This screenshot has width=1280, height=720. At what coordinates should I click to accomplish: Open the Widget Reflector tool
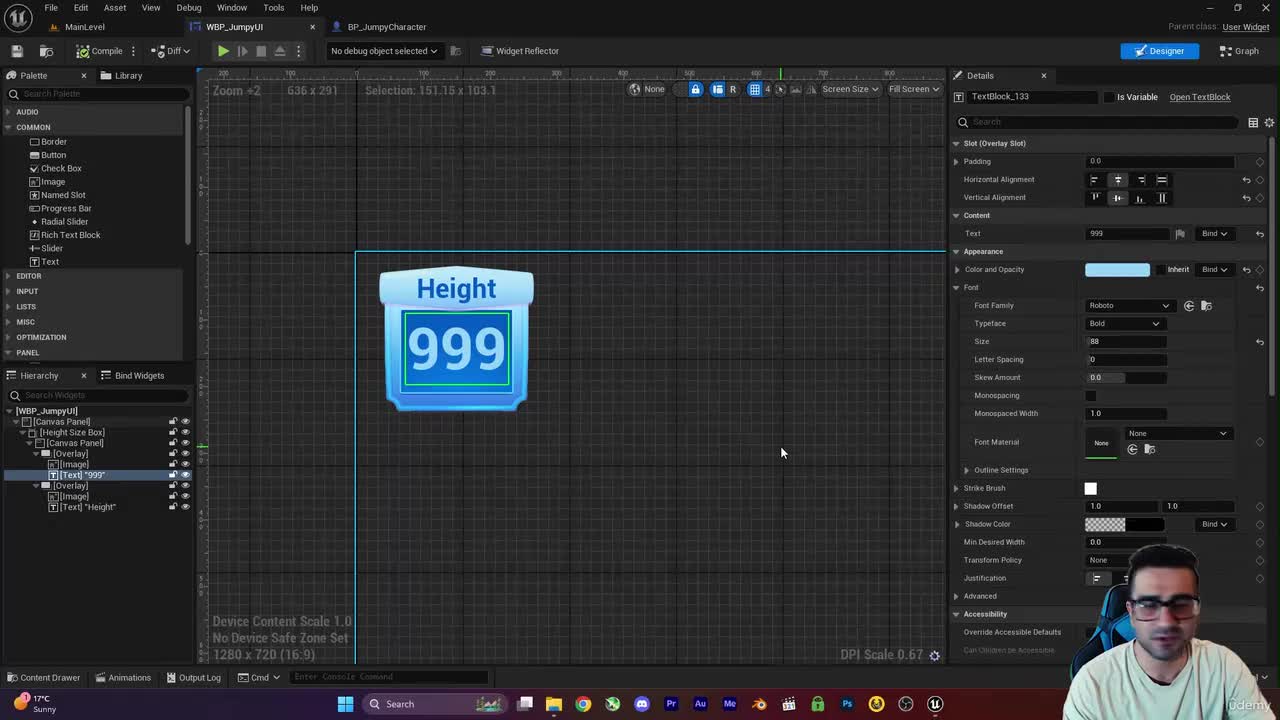click(x=519, y=51)
